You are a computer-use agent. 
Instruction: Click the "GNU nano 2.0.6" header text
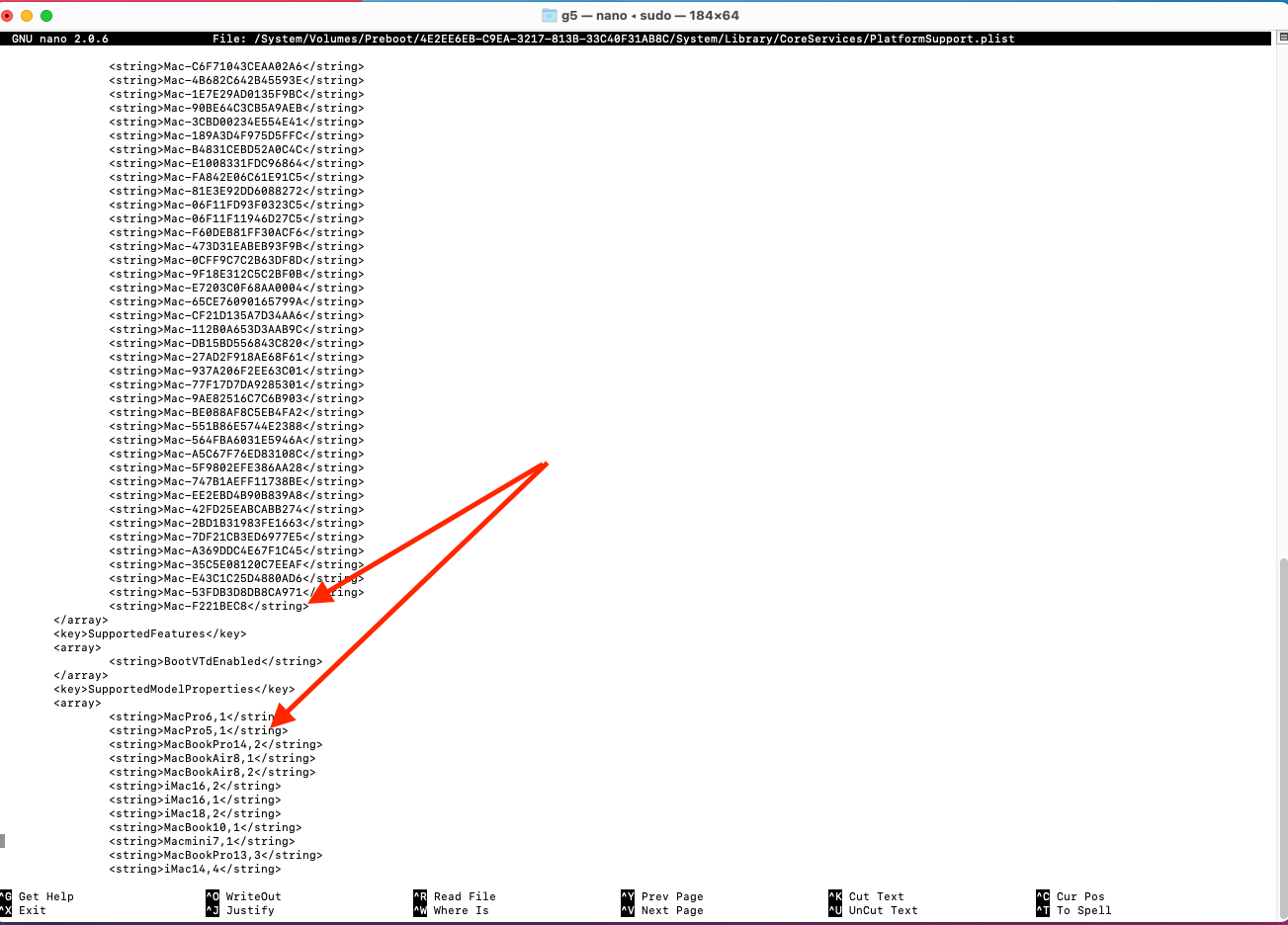point(60,39)
